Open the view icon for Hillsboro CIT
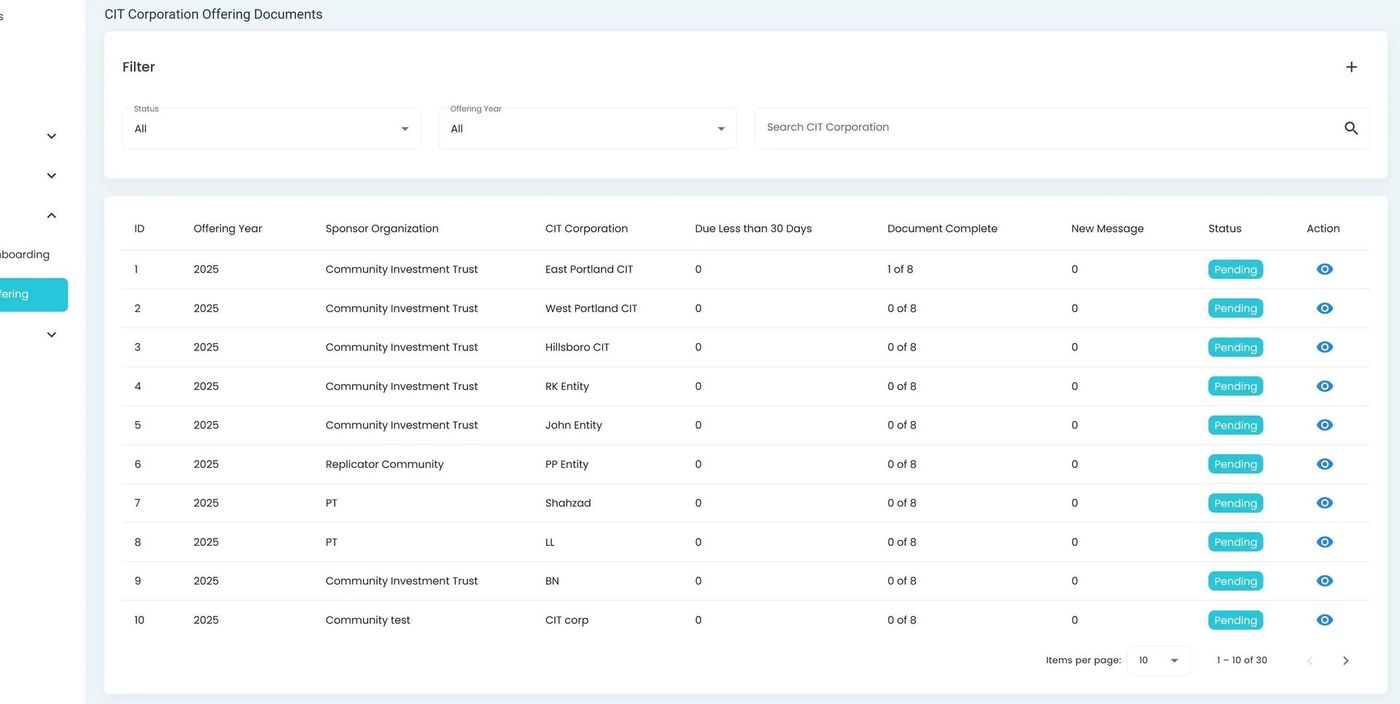The height and width of the screenshot is (704, 1400). tap(1324, 347)
